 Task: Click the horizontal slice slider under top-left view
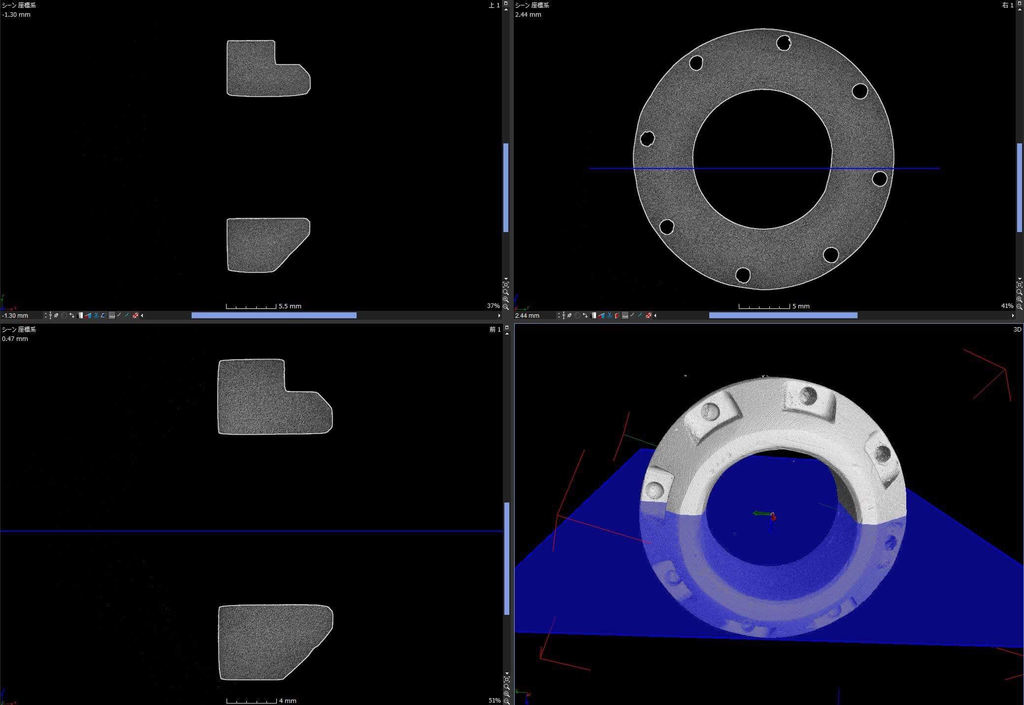coord(273,316)
